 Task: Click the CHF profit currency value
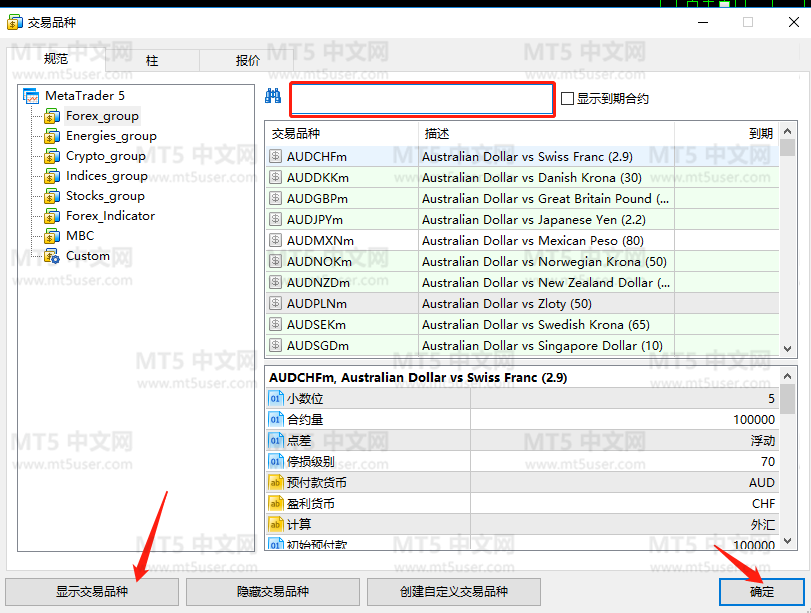pyautogui.click(x=763, y=503)
